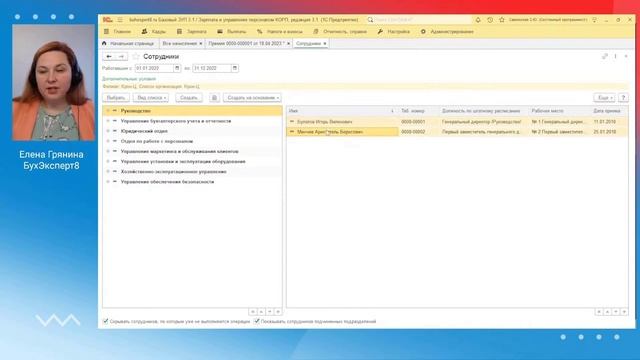The width and height of the screenshot is (640, 360).
Task: Jump to first row in departments tree
Action: click(253, 312)
